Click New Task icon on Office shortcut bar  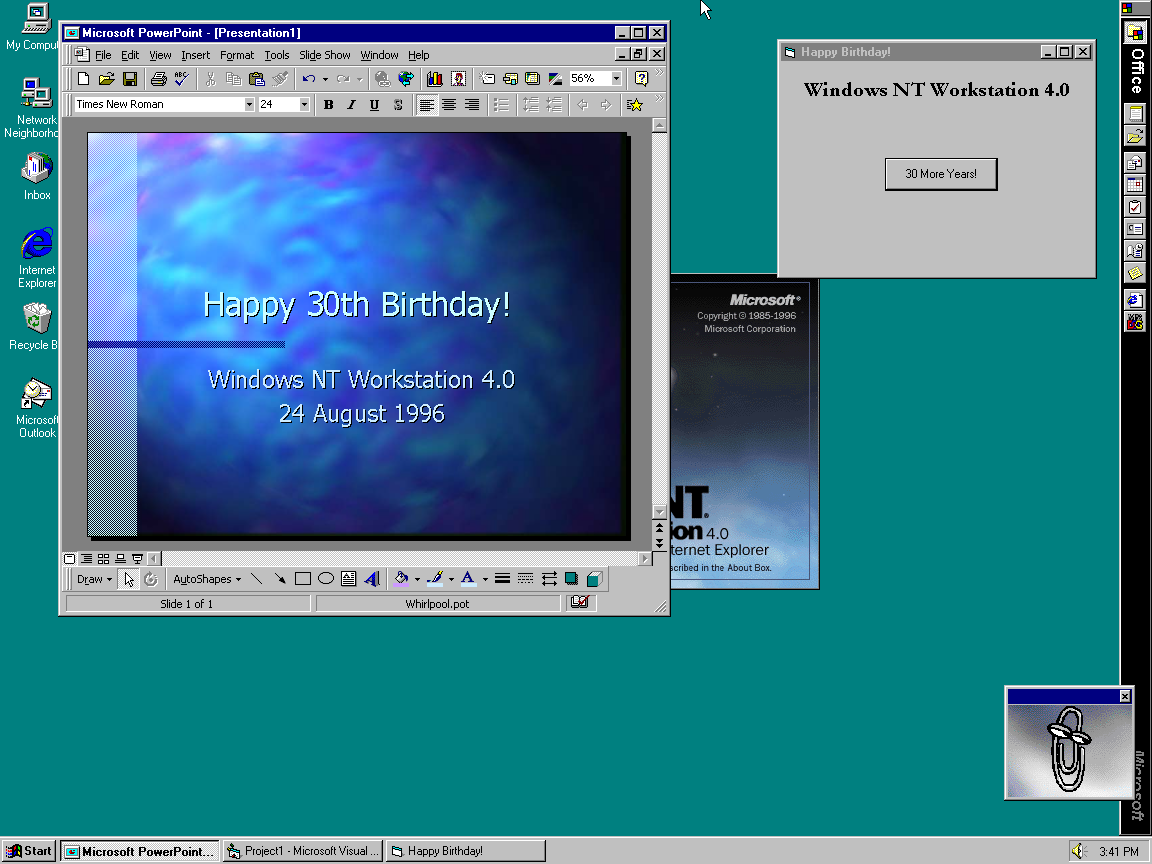[x=1135, y=207]
